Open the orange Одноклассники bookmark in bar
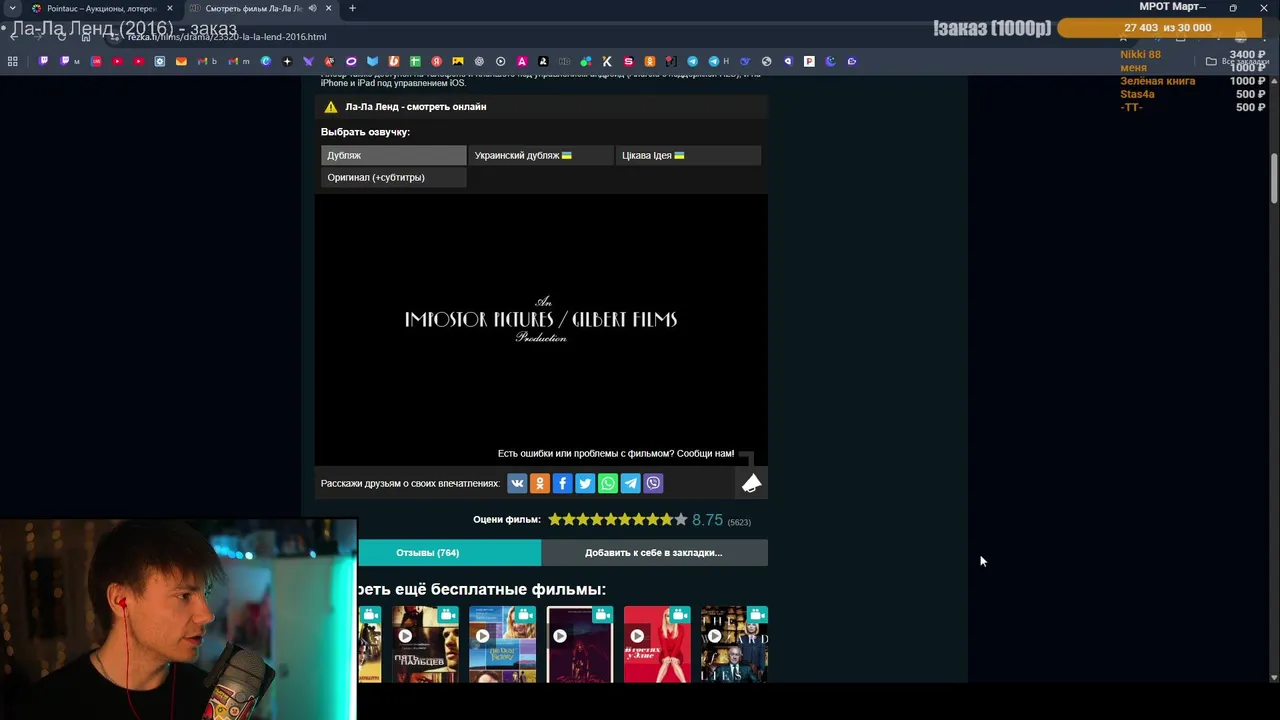 (x=650, y=61)
